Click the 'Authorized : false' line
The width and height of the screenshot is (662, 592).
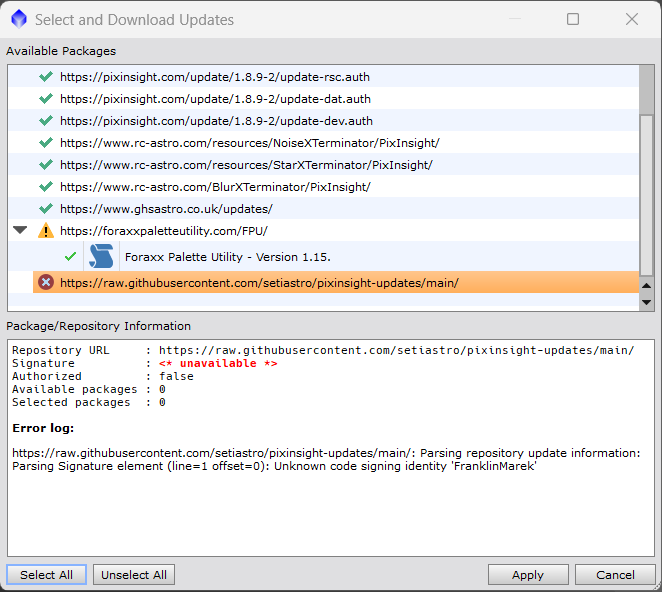tap(103, 376)
